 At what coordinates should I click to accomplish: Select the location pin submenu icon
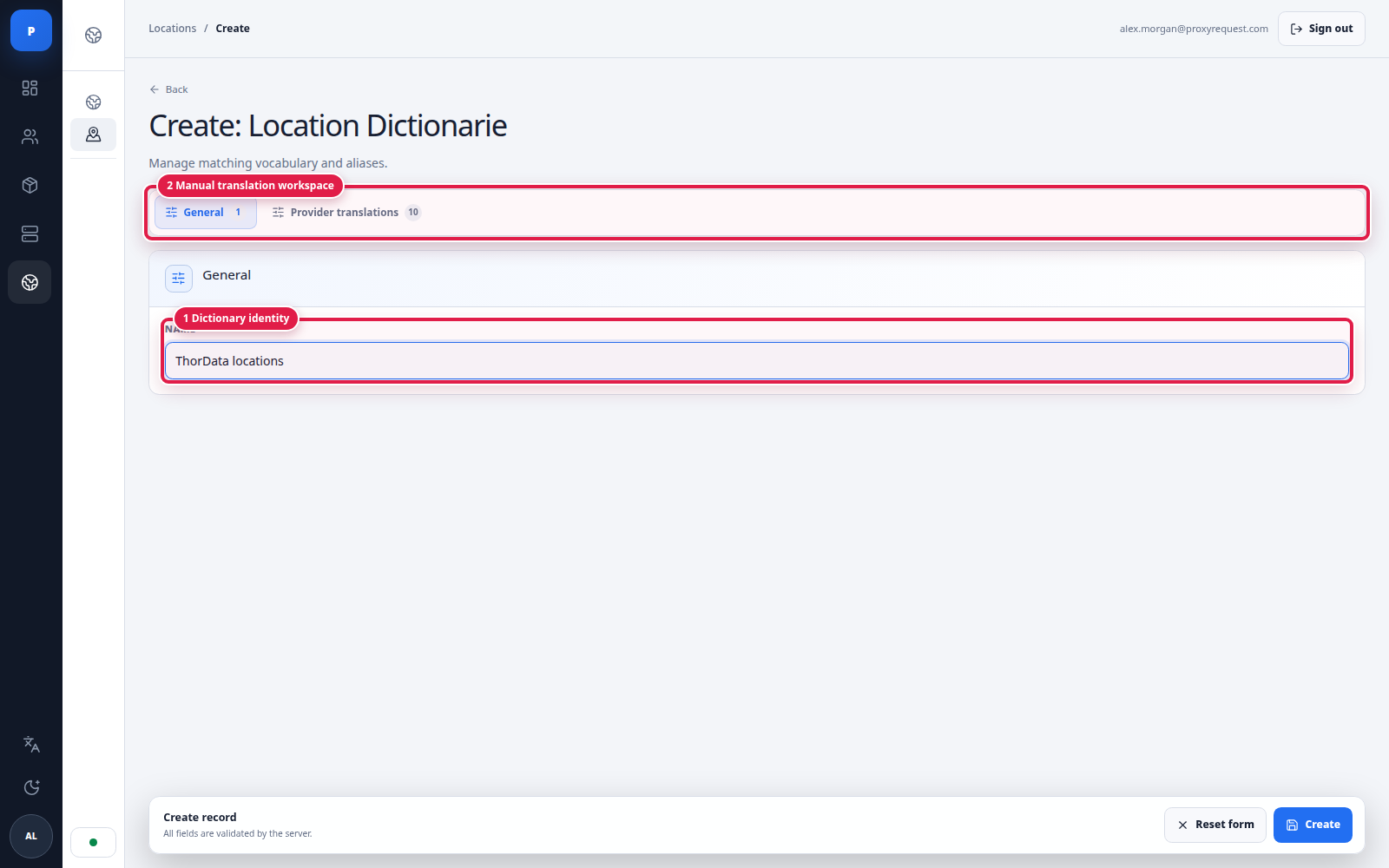(x=94, y=135)
